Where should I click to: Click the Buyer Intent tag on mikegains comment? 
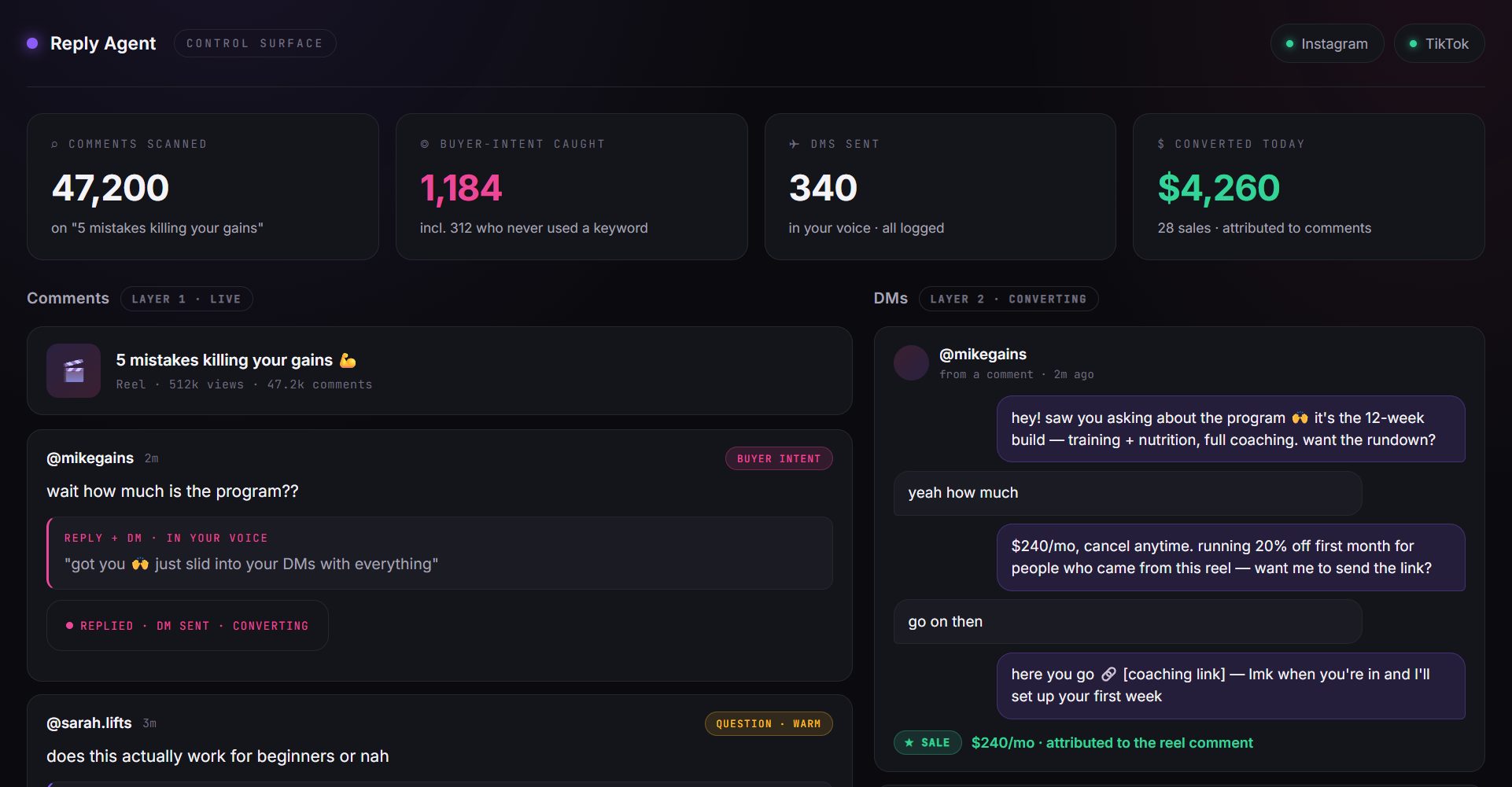tap(779, 458)
